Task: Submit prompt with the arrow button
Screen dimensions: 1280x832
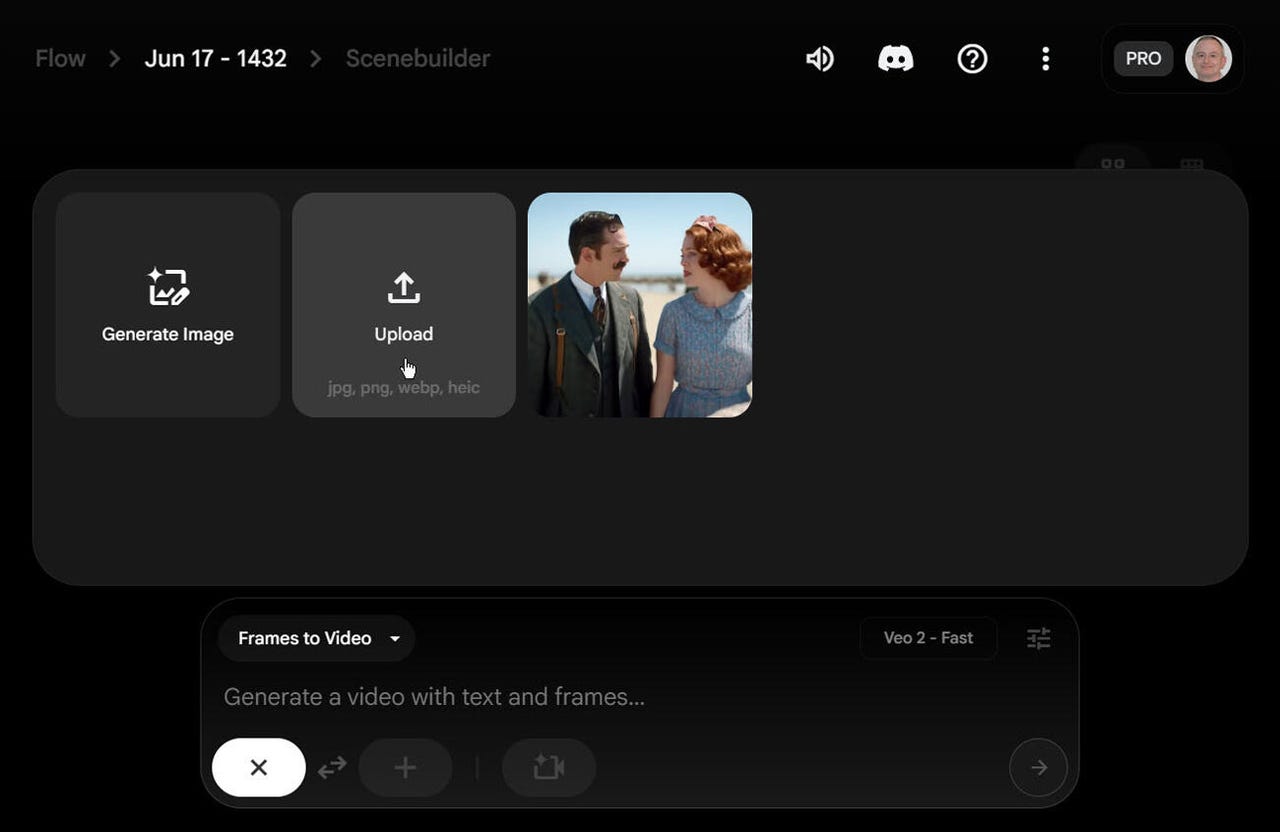Action: (x=1039, y=768)
